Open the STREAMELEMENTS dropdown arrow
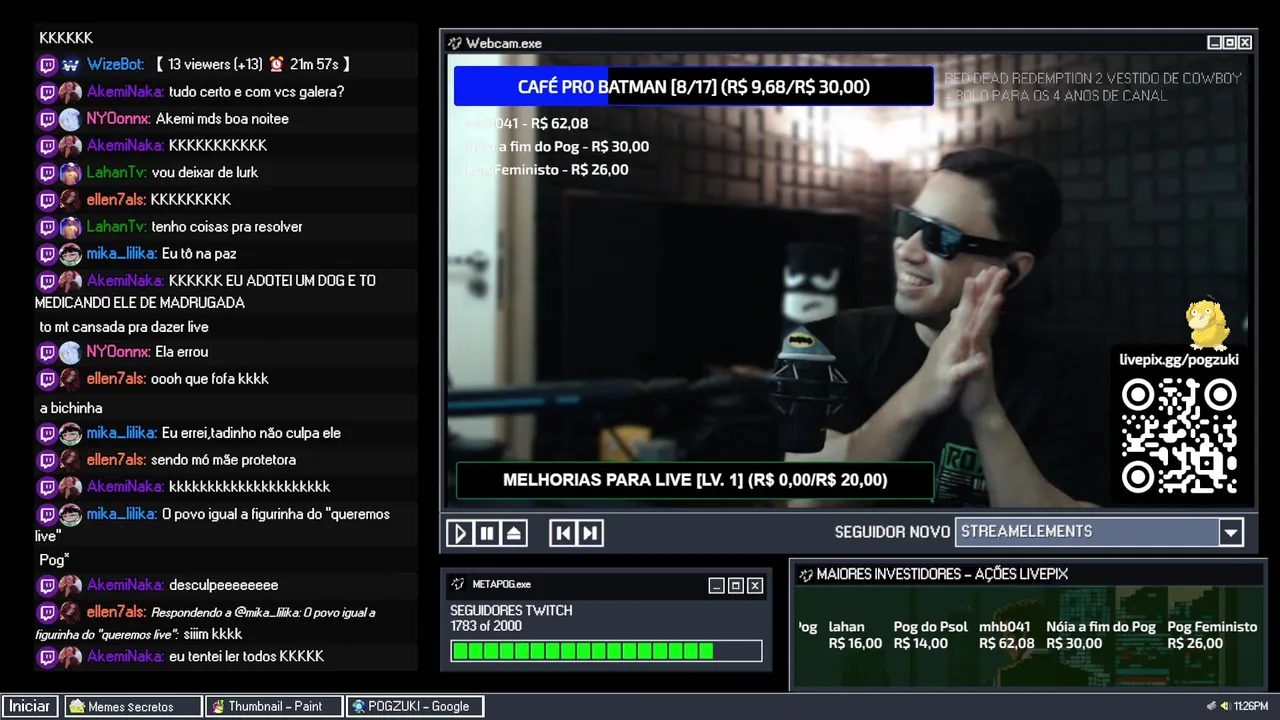The image size is (1280, 720). pos(1231,532)
